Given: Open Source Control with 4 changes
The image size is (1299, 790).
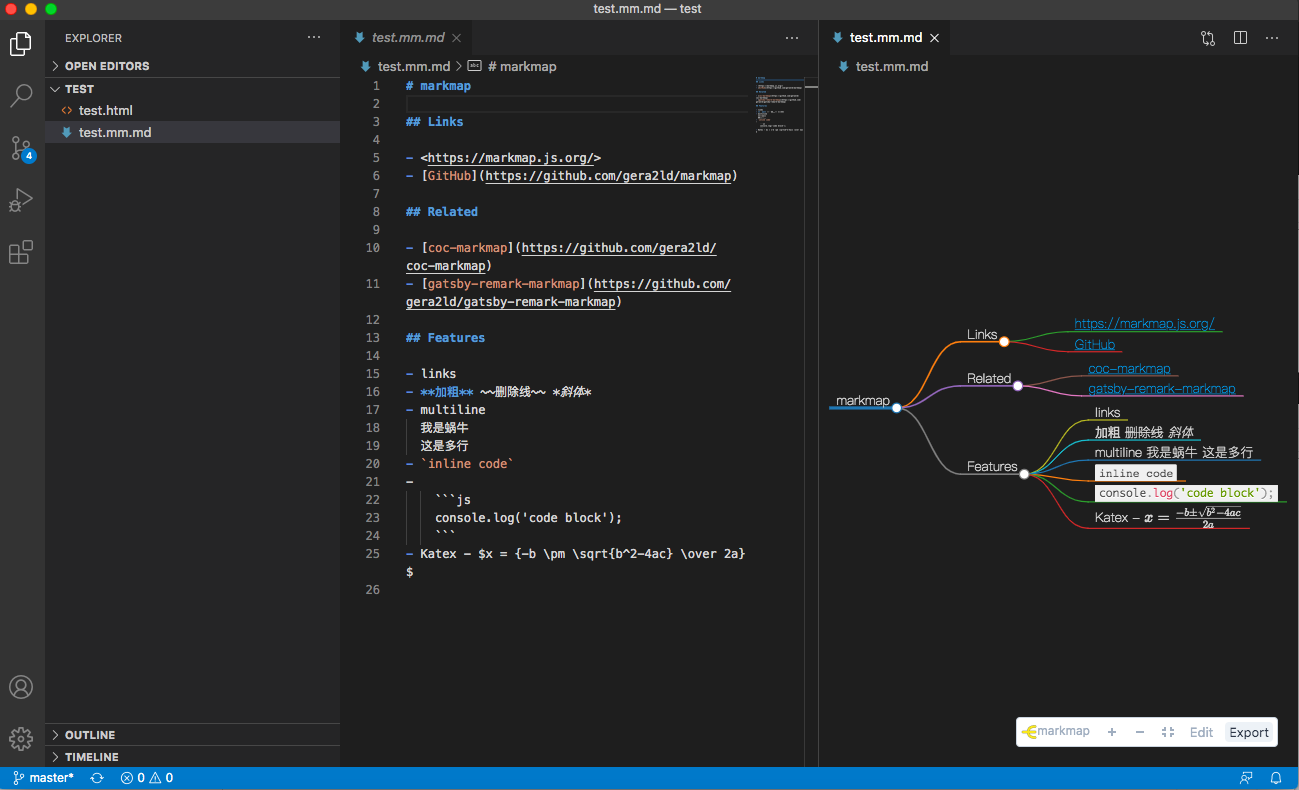Looking at the screenshot, I should tap(21, 149).
